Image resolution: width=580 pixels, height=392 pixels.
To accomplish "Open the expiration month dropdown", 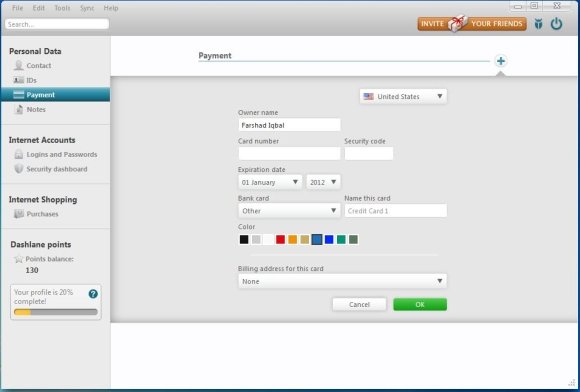I will [x=270, y=182].
